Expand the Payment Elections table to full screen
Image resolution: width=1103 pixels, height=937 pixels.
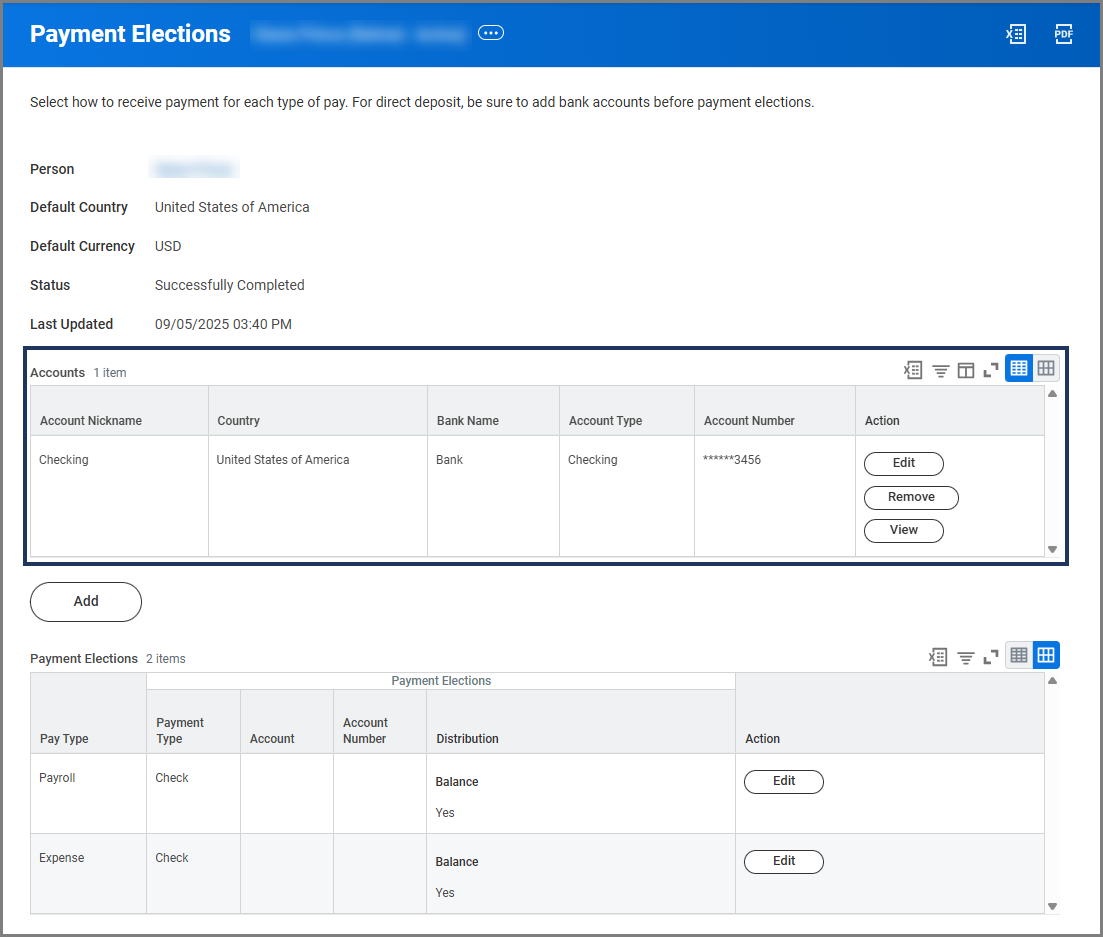click(991, 657)
